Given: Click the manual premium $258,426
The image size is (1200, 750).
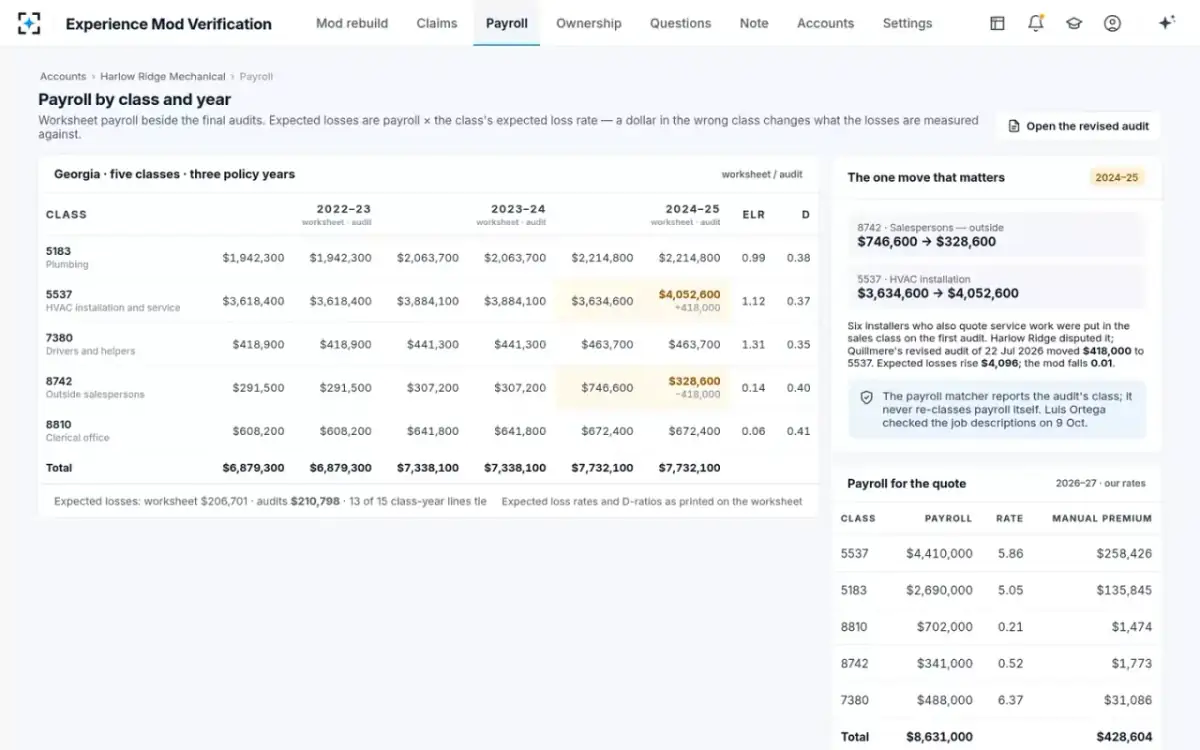Looking at the screenshot, I should click(1124, 553).
